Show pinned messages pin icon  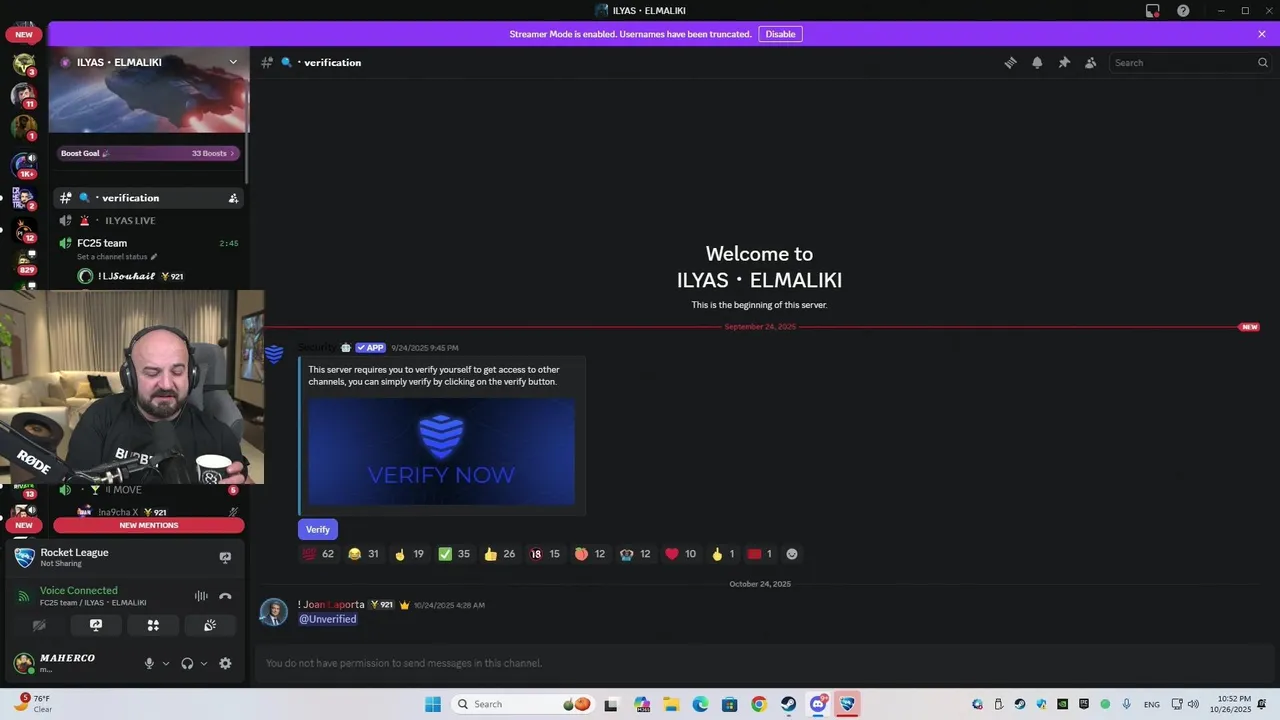[x=1064, y=62]
